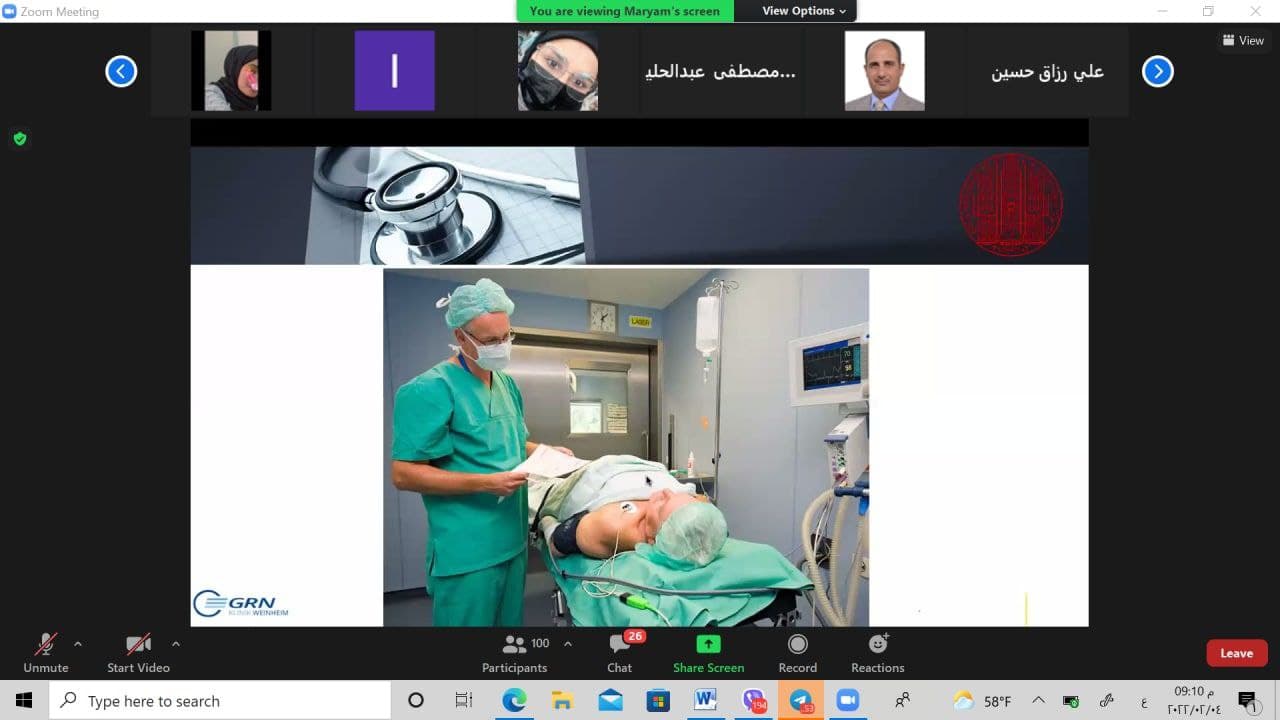Start recording with Record button

click(797, 653)
